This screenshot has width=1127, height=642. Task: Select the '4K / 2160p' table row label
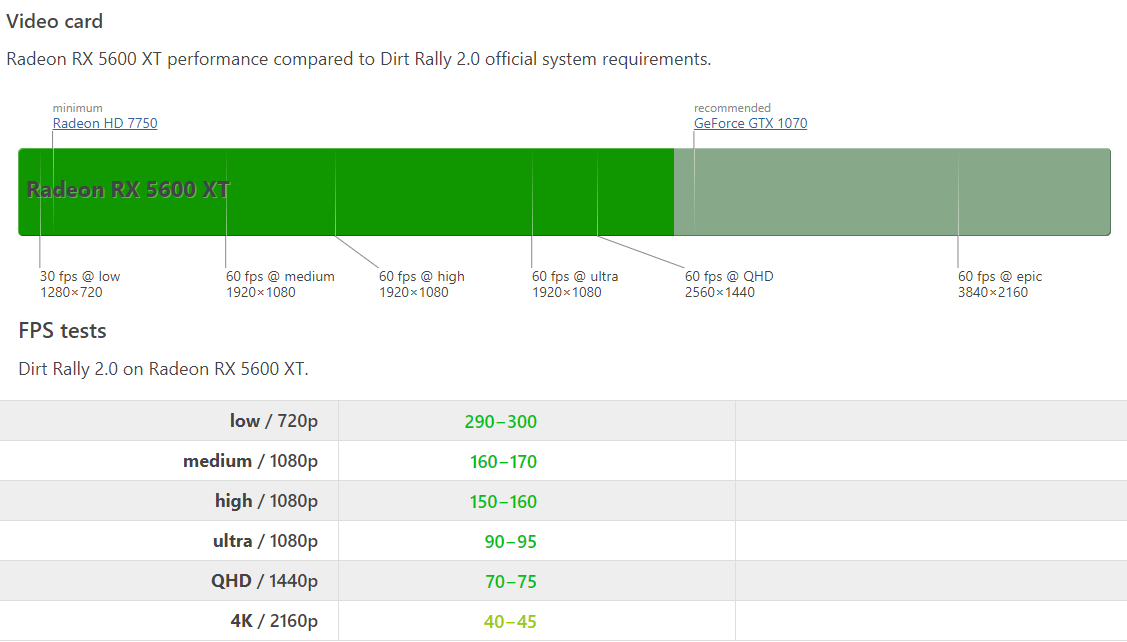274,621
